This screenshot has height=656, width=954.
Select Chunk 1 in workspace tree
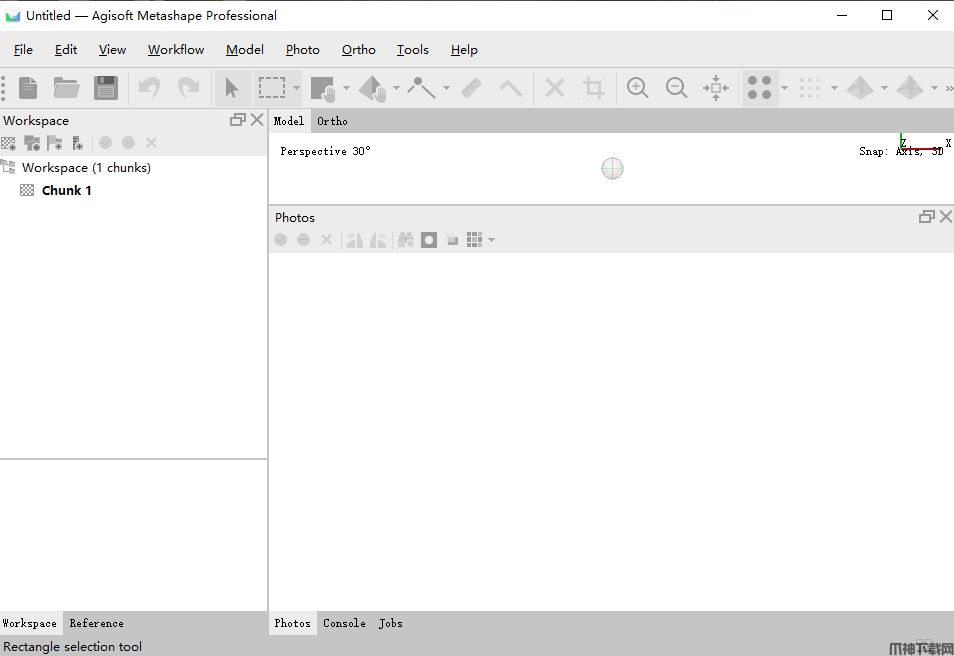click(x=66, y=190)
